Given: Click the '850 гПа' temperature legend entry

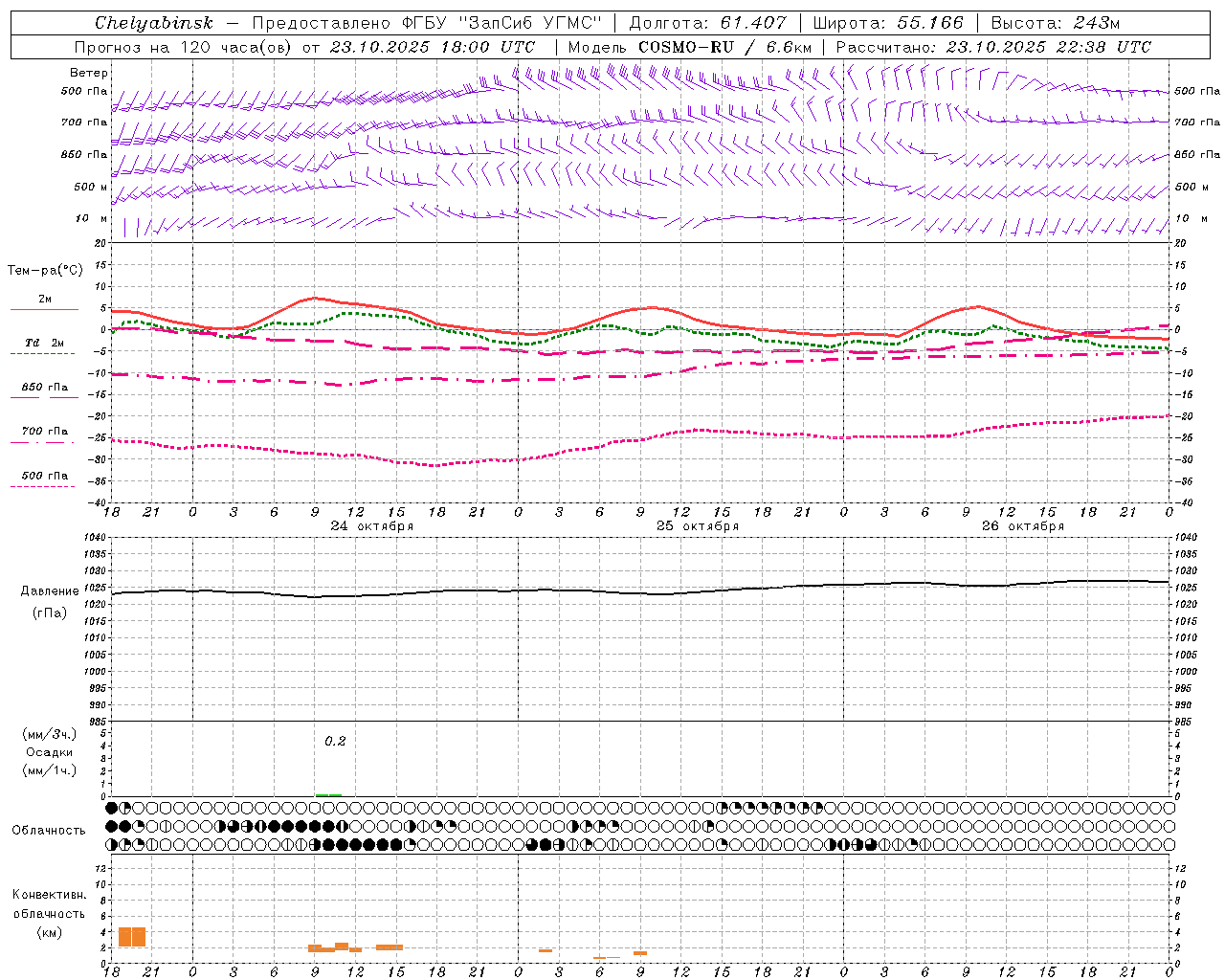Looking at the screenshot, I should pos(44,388).
